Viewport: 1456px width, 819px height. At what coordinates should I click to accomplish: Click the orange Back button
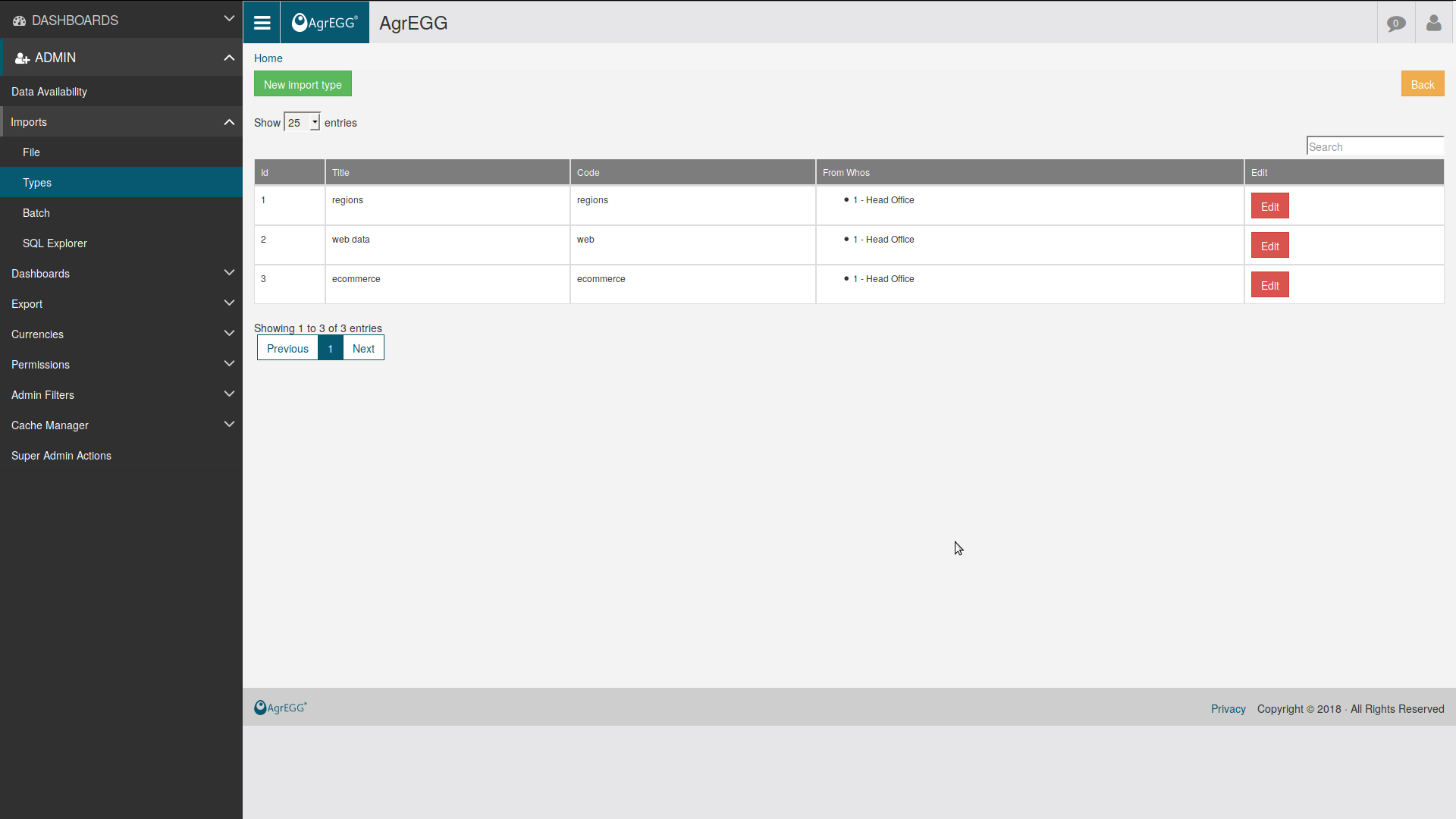(1423, 84)
